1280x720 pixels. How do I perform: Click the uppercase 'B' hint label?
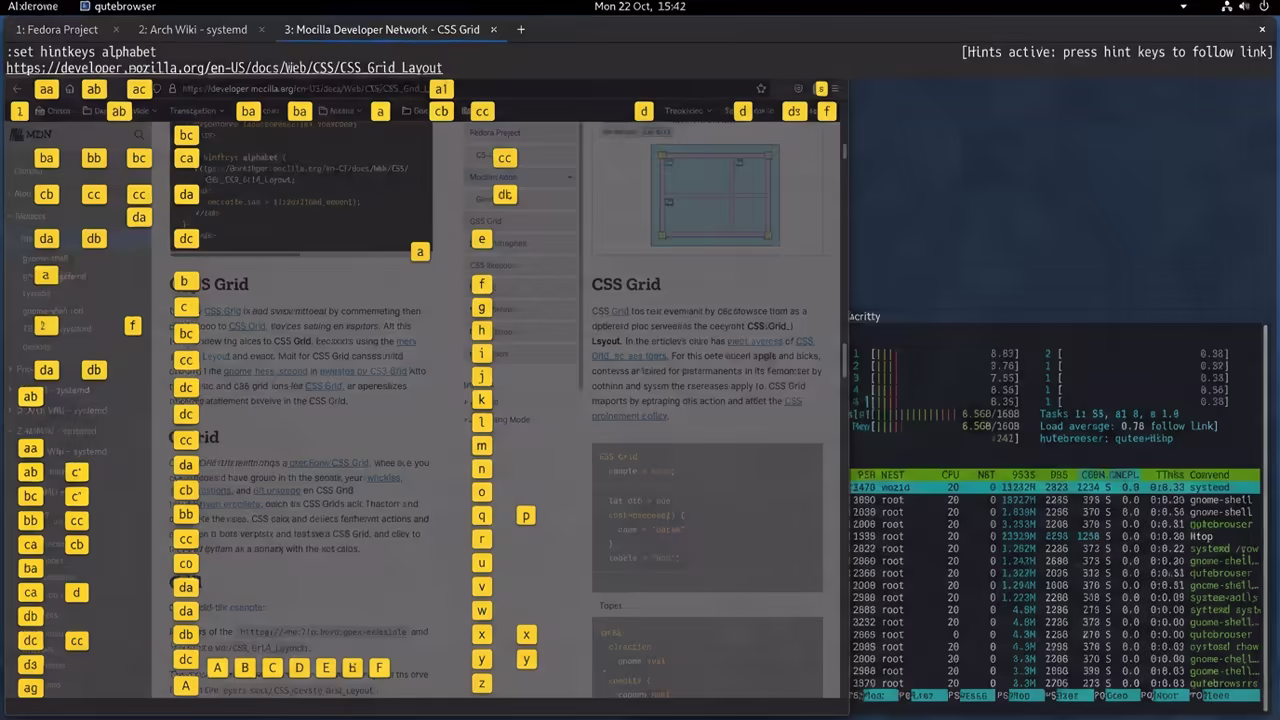tap(245, 667)
